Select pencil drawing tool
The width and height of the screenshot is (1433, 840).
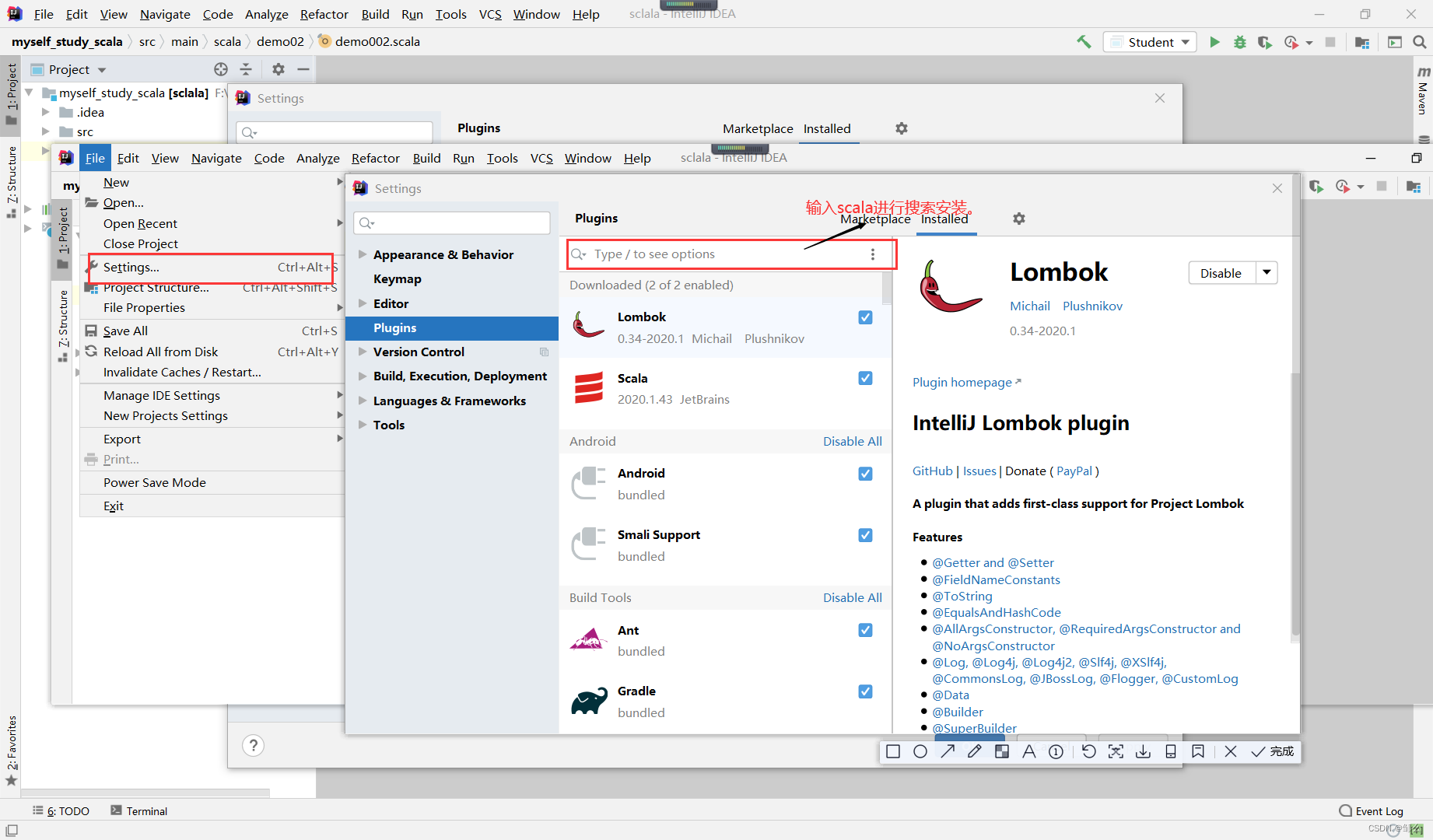[975, 751]
